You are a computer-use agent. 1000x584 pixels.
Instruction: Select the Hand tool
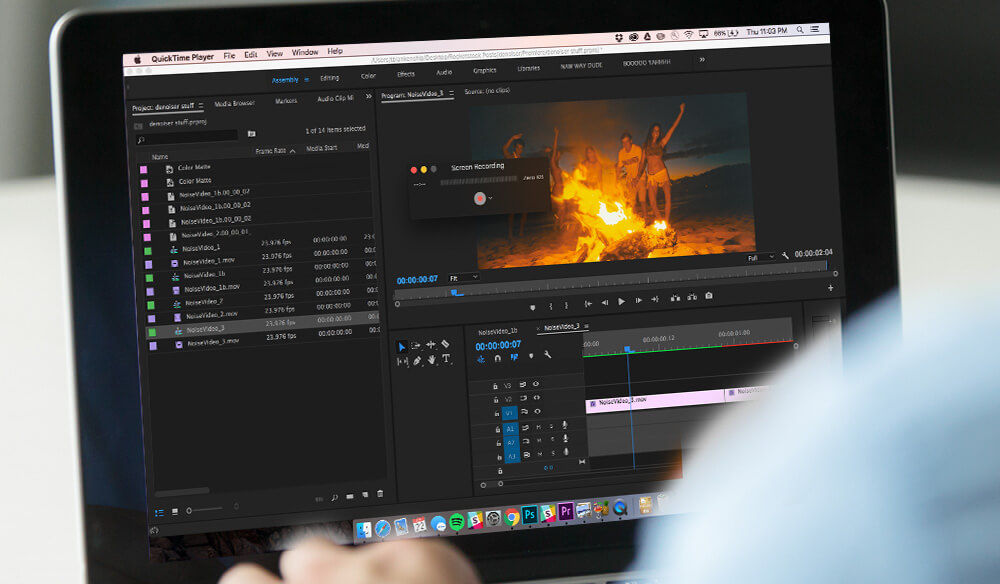point(432,360)
